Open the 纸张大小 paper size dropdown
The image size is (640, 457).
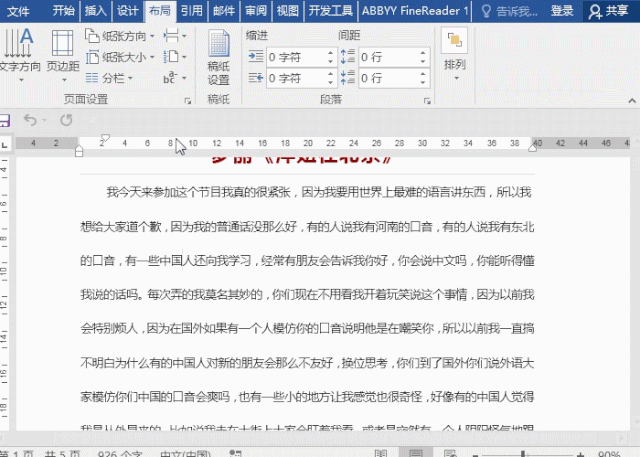[120, 57]
